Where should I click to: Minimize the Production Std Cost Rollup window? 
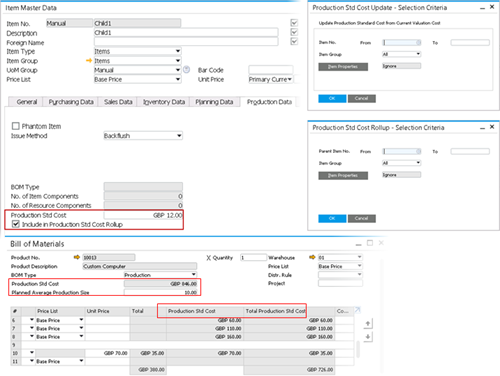coord(482,127)
